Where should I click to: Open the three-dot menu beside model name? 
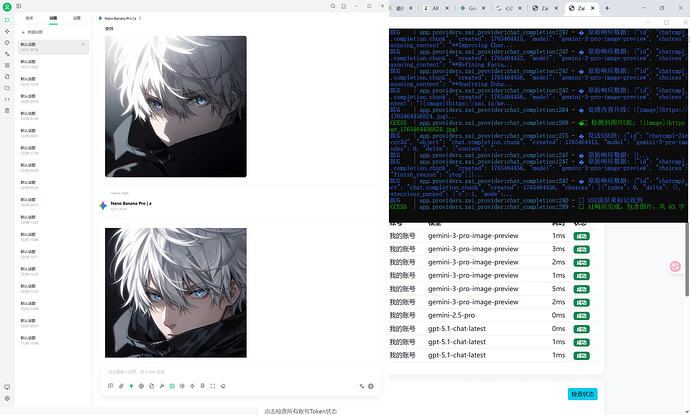coord(140,18)
